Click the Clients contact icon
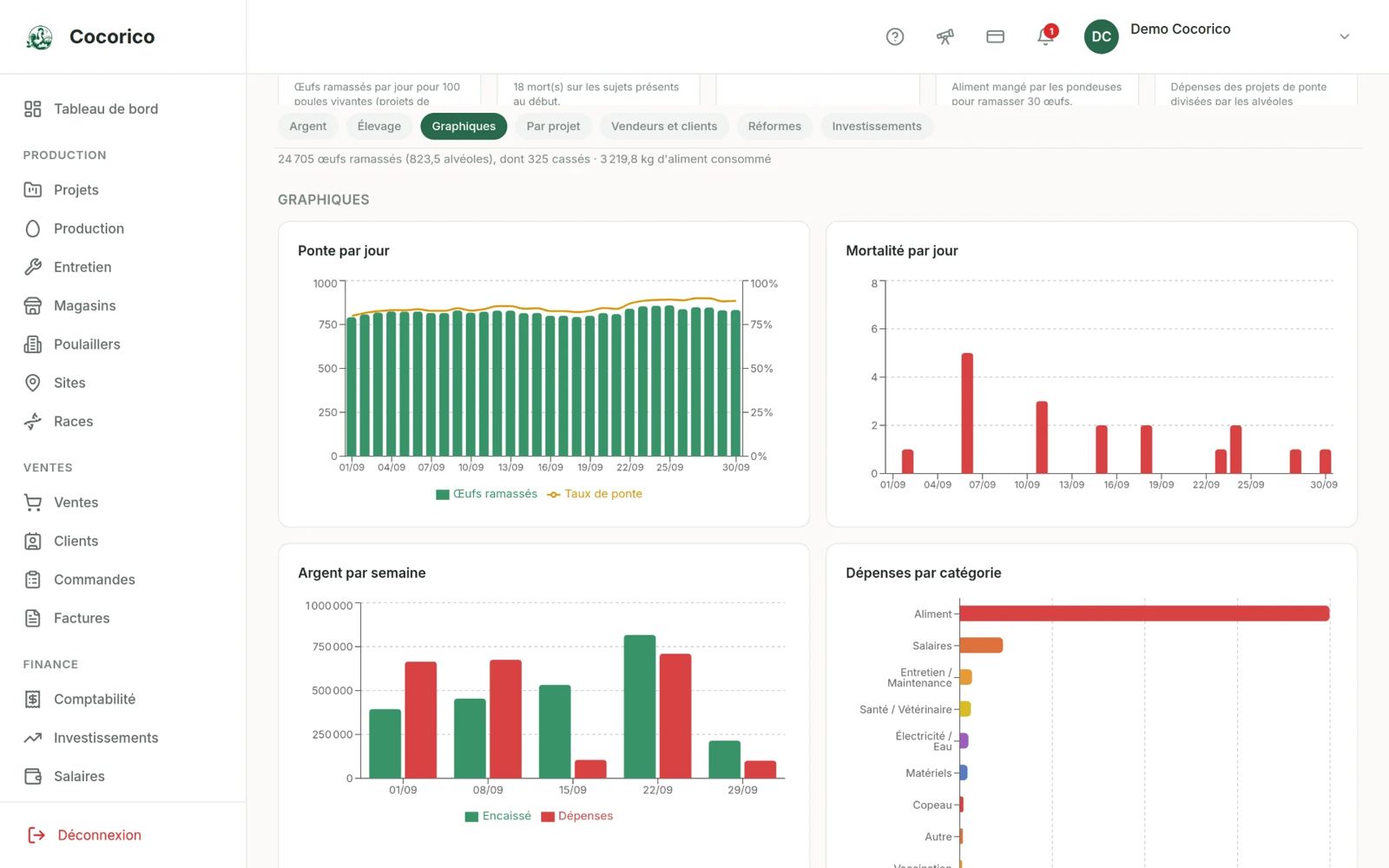The width and height of the screenshot is (1389, 868). [33, 541]
